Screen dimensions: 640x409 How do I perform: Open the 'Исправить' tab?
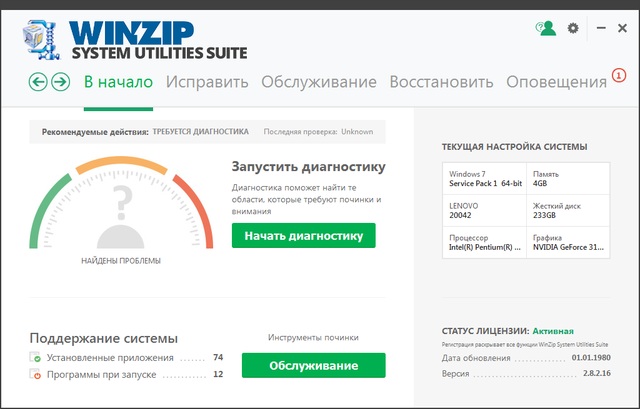pyautogui.click(x=207, y=82)
